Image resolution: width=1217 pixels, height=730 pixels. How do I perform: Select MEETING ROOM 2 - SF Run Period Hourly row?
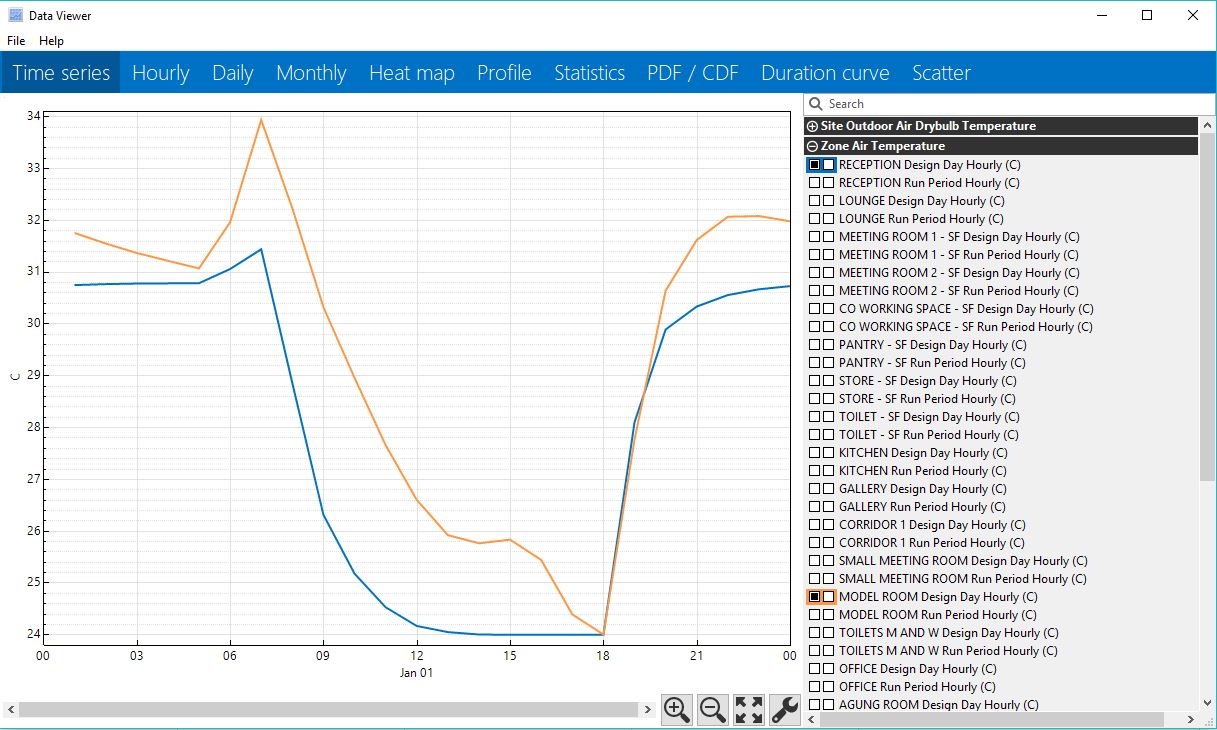1001,291
